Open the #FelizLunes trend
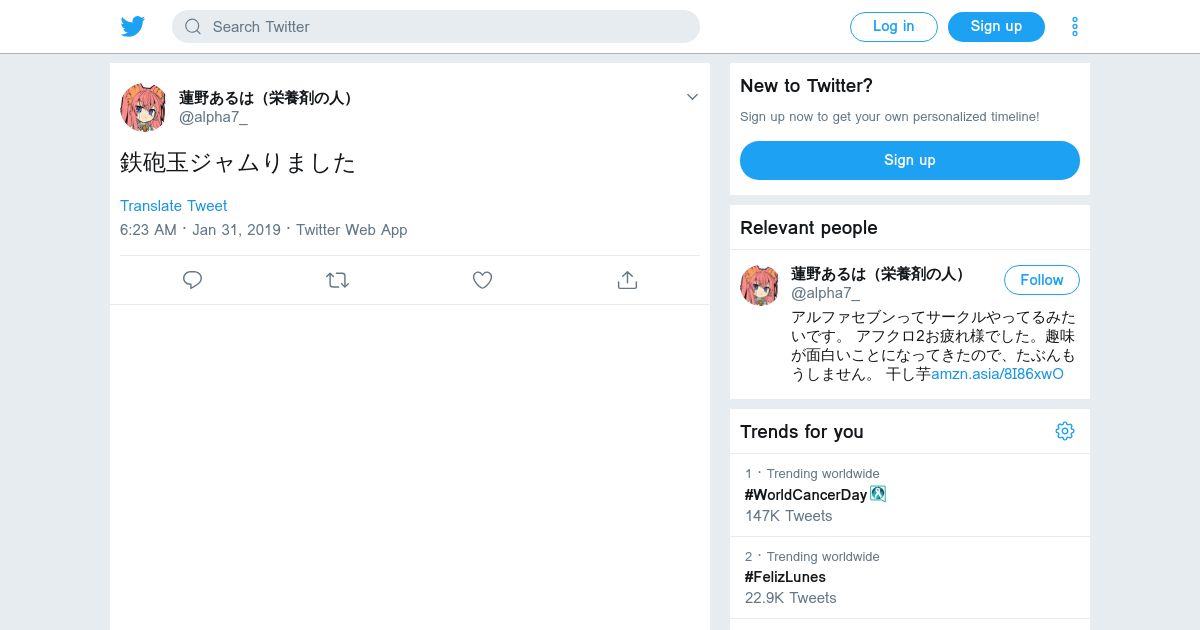 point(785,577)
